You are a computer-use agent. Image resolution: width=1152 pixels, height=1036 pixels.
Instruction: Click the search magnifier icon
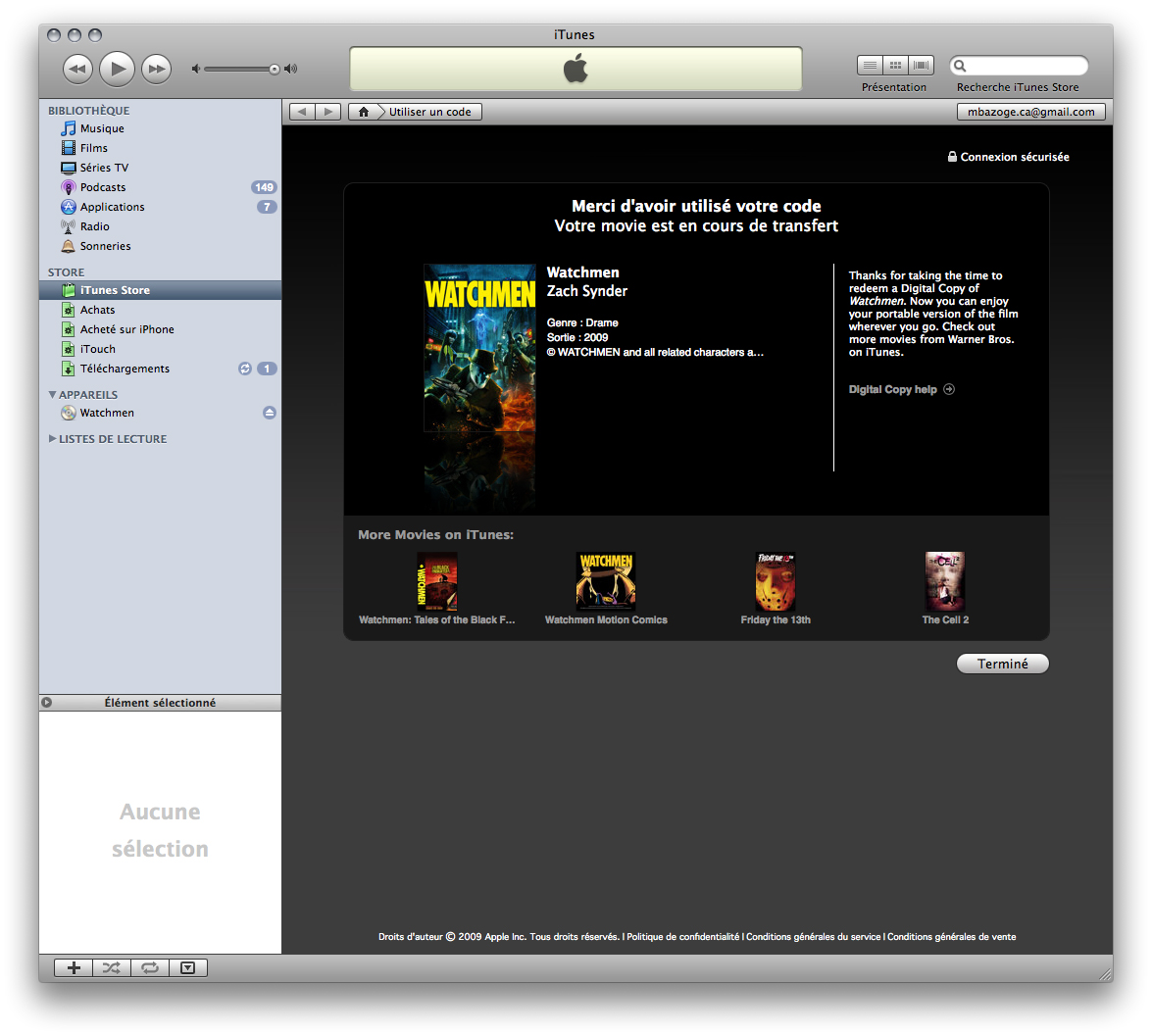[x=960, y=66]
